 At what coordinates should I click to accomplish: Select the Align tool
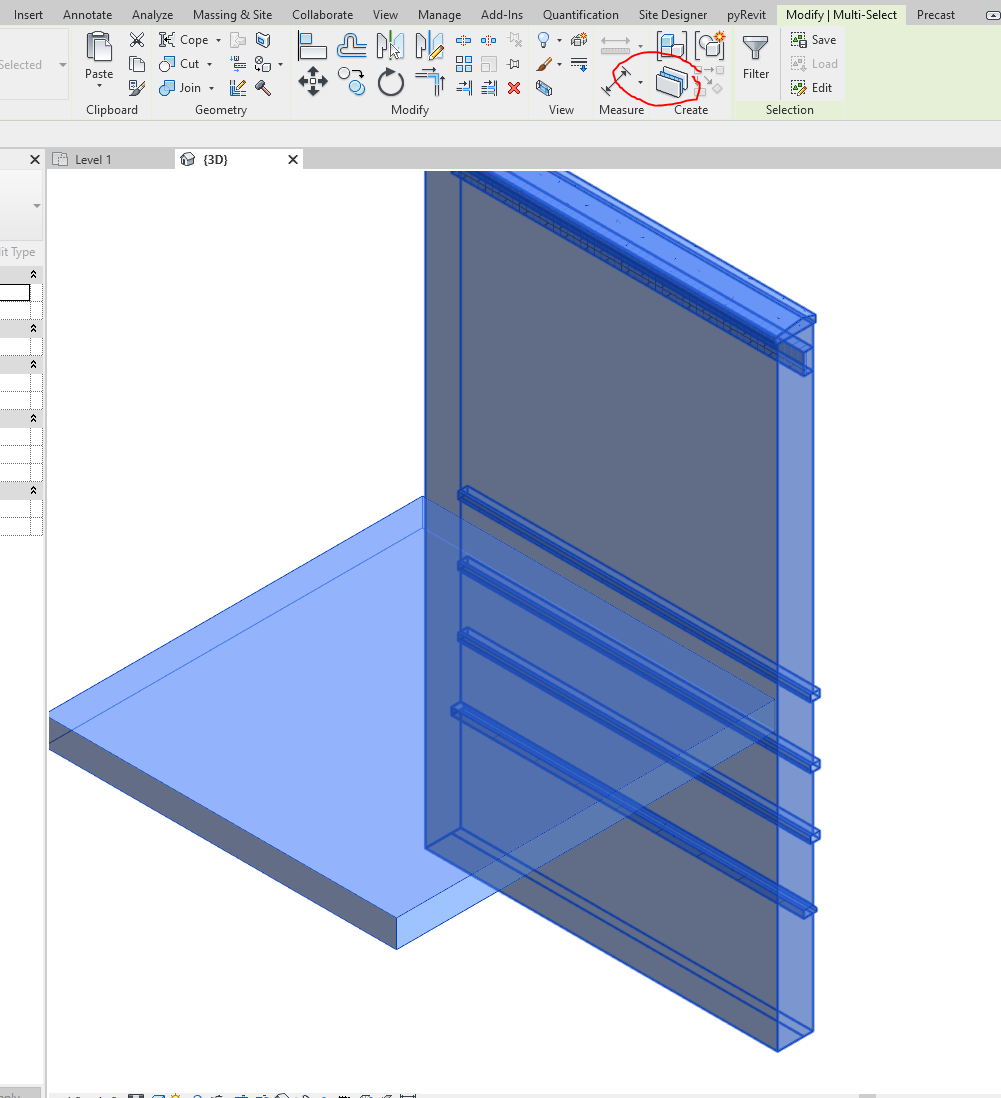coord(311,44)
